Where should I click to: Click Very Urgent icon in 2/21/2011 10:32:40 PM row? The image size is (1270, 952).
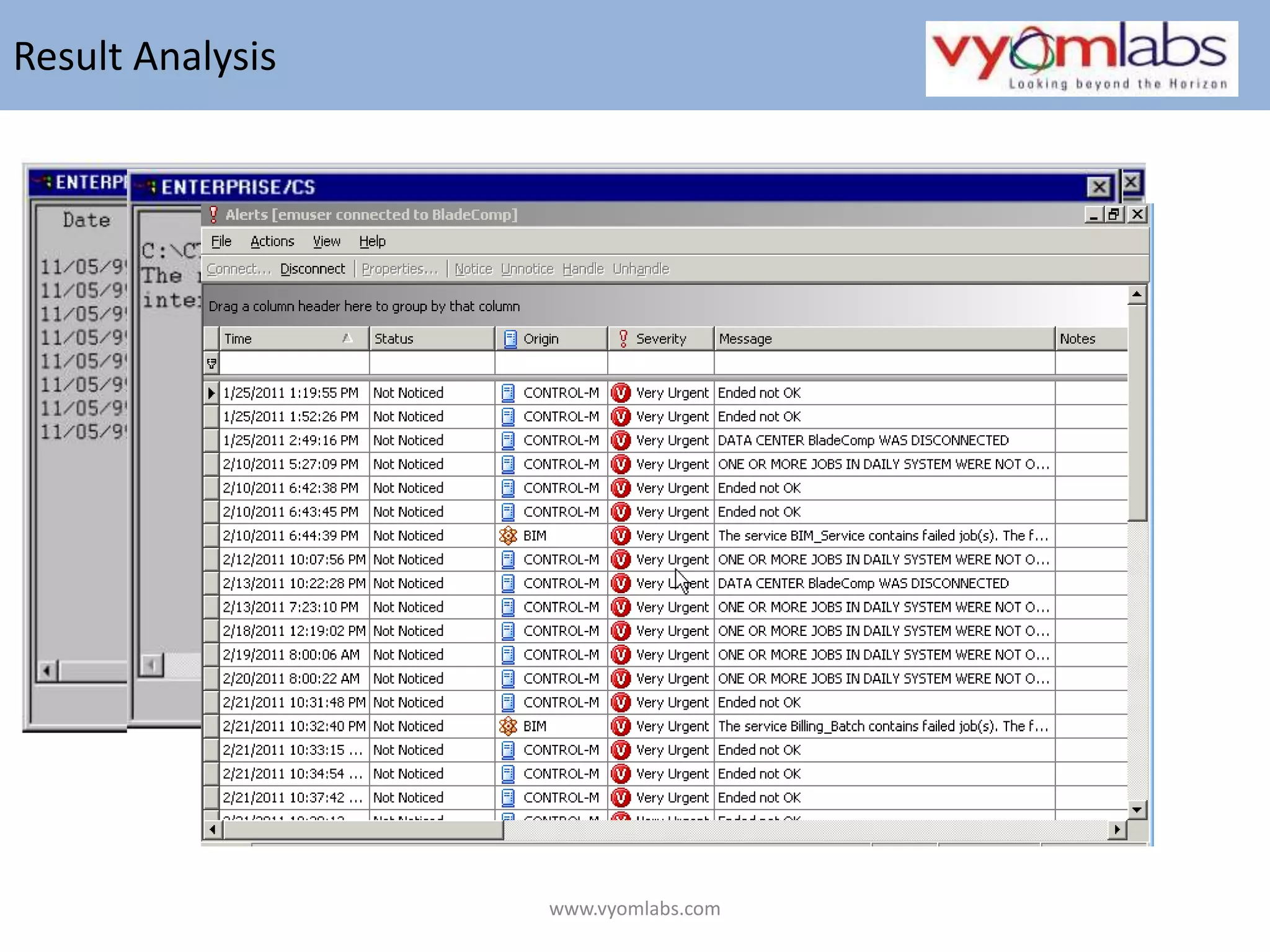tap(621, 726)
